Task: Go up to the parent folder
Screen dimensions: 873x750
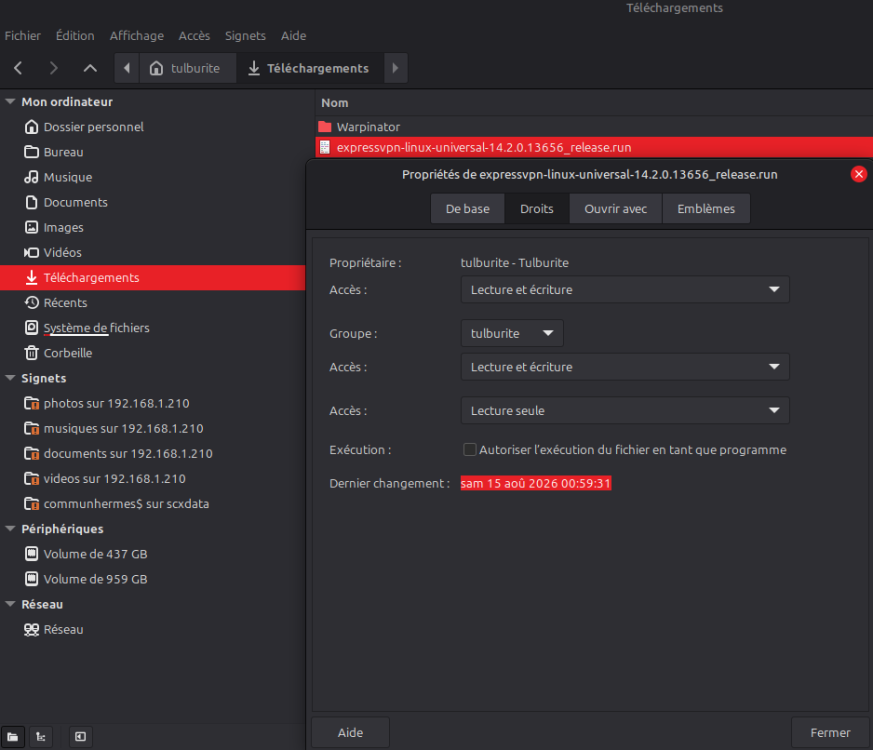Action: [x=90, y=68]
